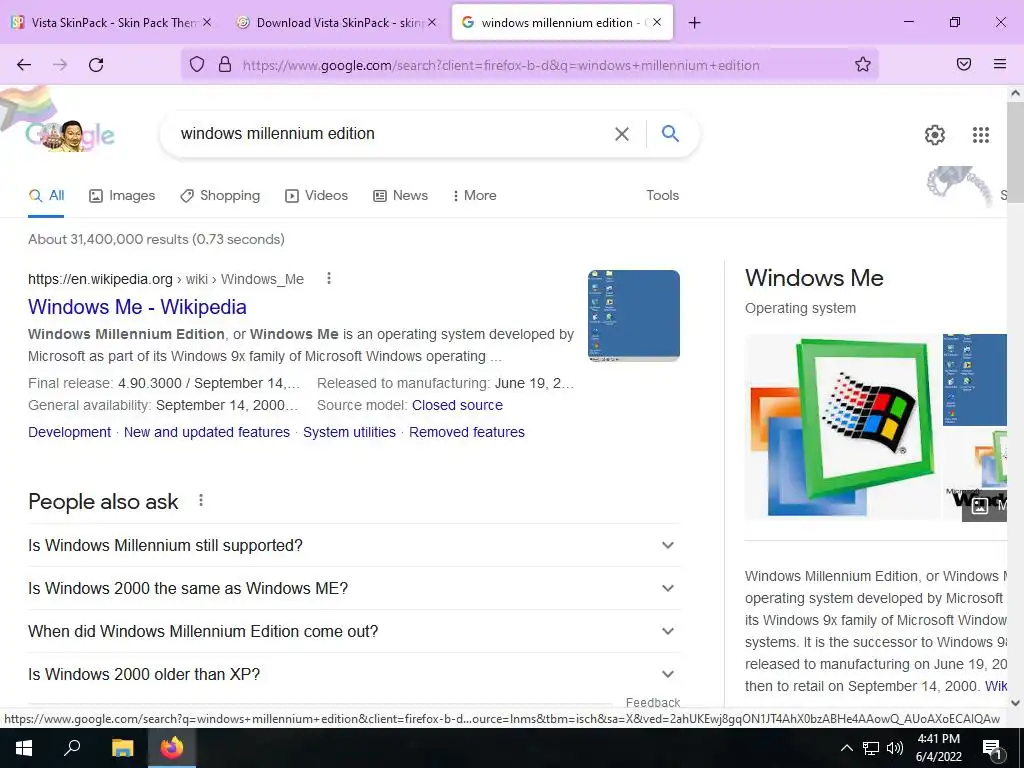Open the More search categories menu

(475, 195)
